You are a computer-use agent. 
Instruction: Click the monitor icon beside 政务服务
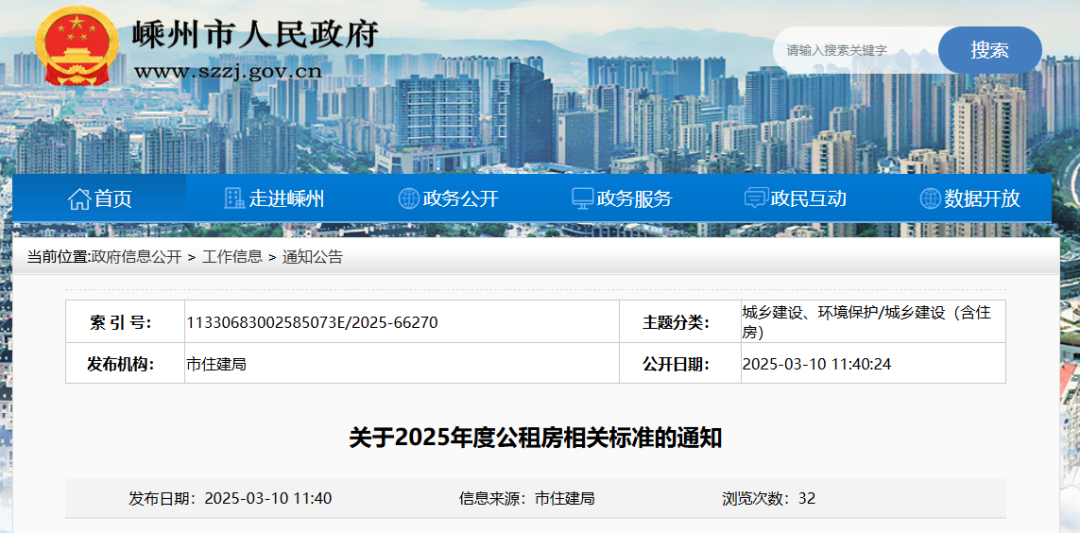pos(582,198)
